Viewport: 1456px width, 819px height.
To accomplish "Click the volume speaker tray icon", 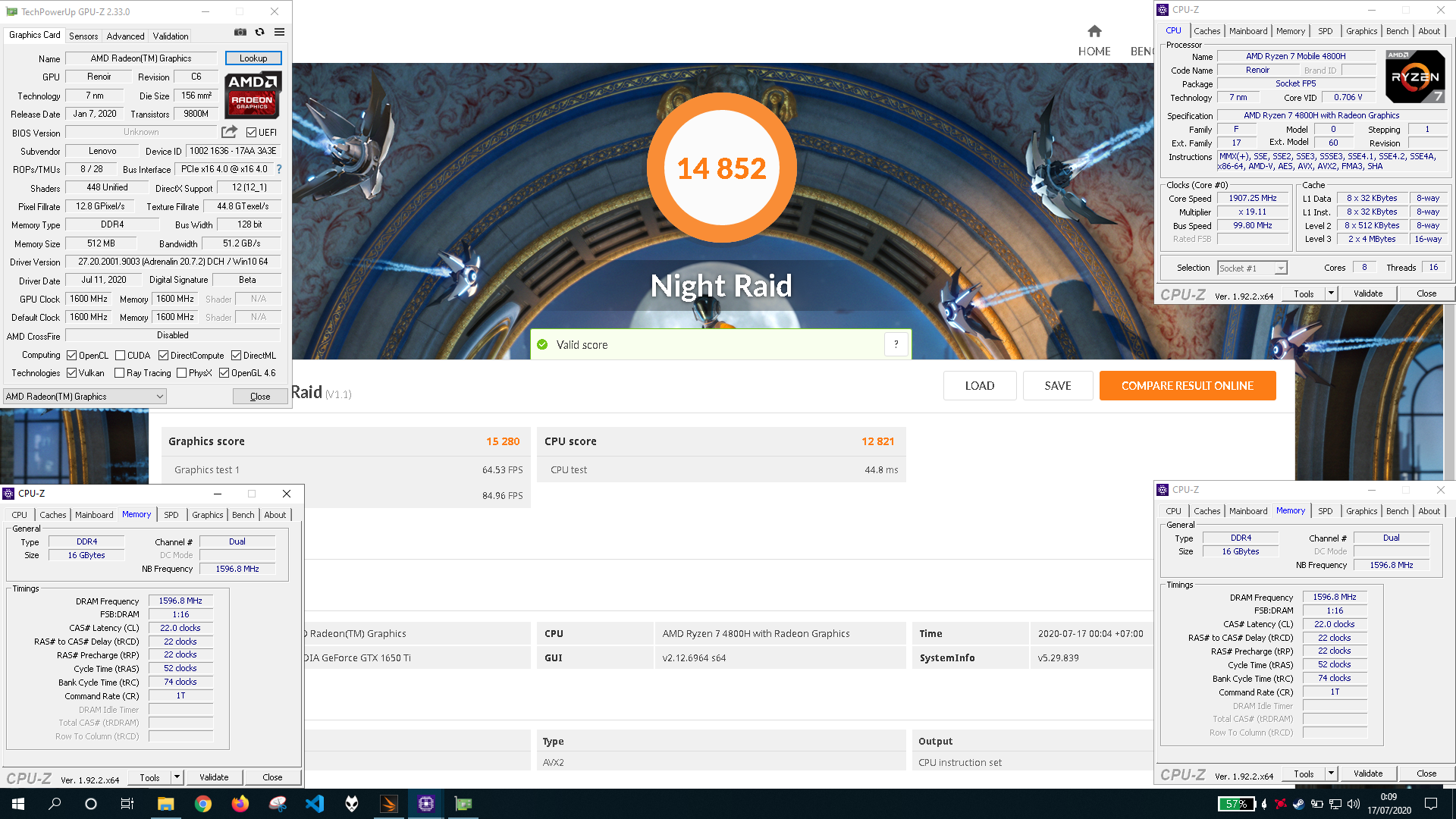I will pos(1353,804).
